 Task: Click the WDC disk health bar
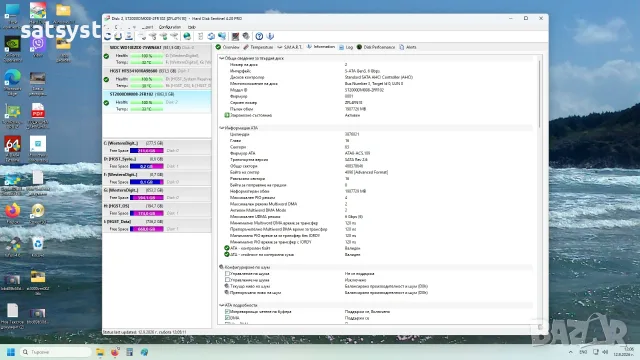coord(147,56)
